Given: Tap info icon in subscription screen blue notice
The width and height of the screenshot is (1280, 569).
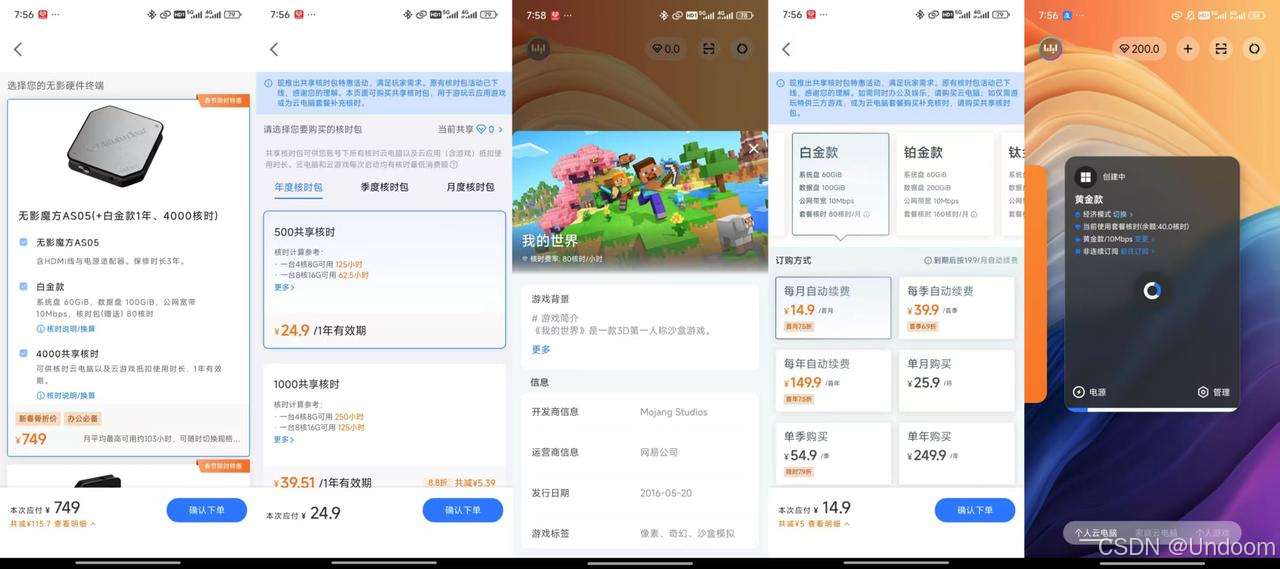Looking at the screenshot, I should pos(780,82).
